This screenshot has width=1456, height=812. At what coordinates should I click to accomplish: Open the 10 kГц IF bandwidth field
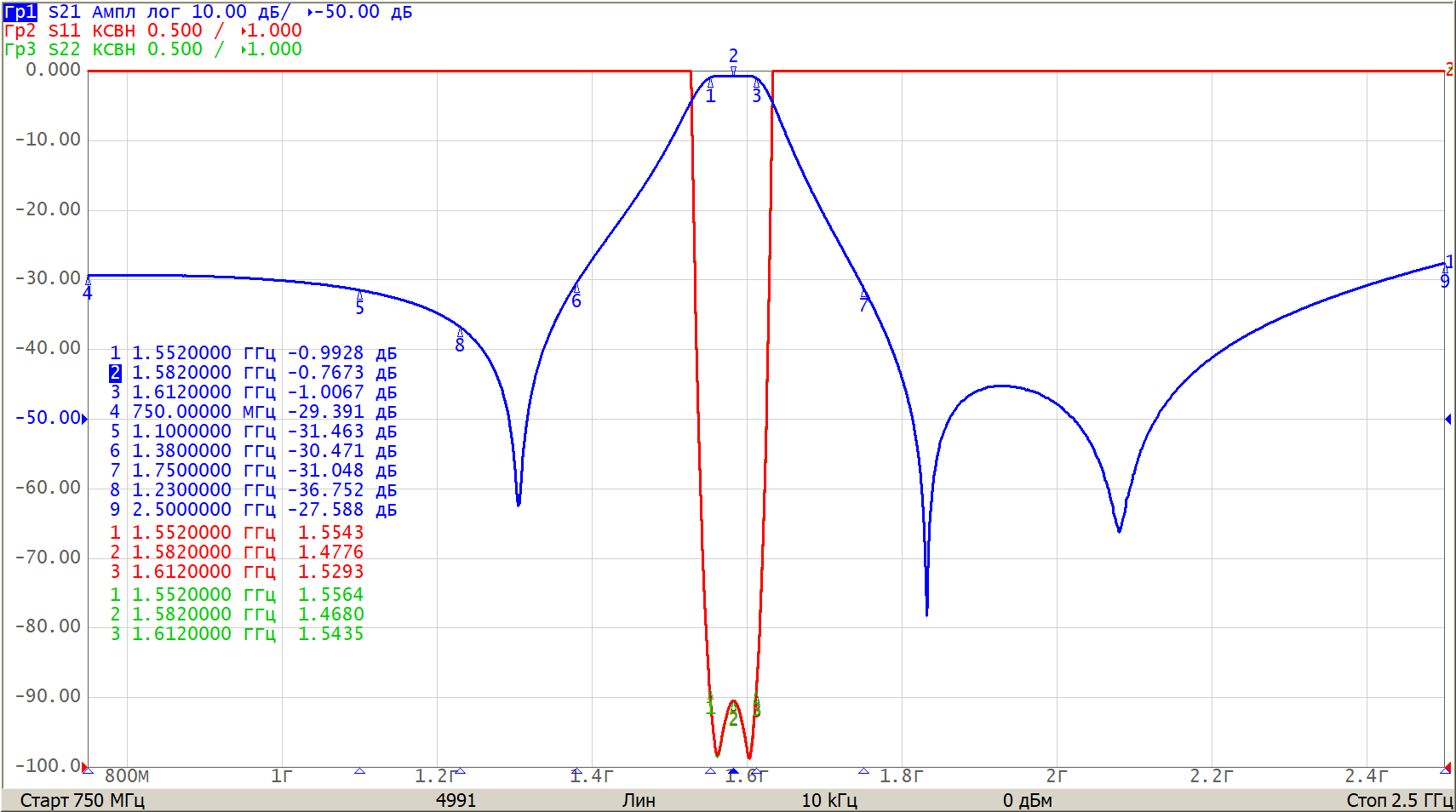click(x=828, y=800)
